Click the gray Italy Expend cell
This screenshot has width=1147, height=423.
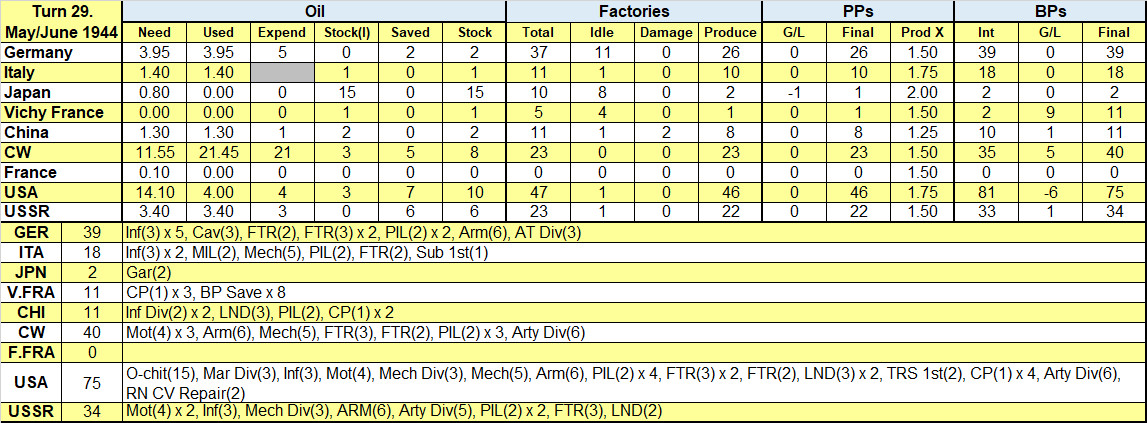pos(282,72)
